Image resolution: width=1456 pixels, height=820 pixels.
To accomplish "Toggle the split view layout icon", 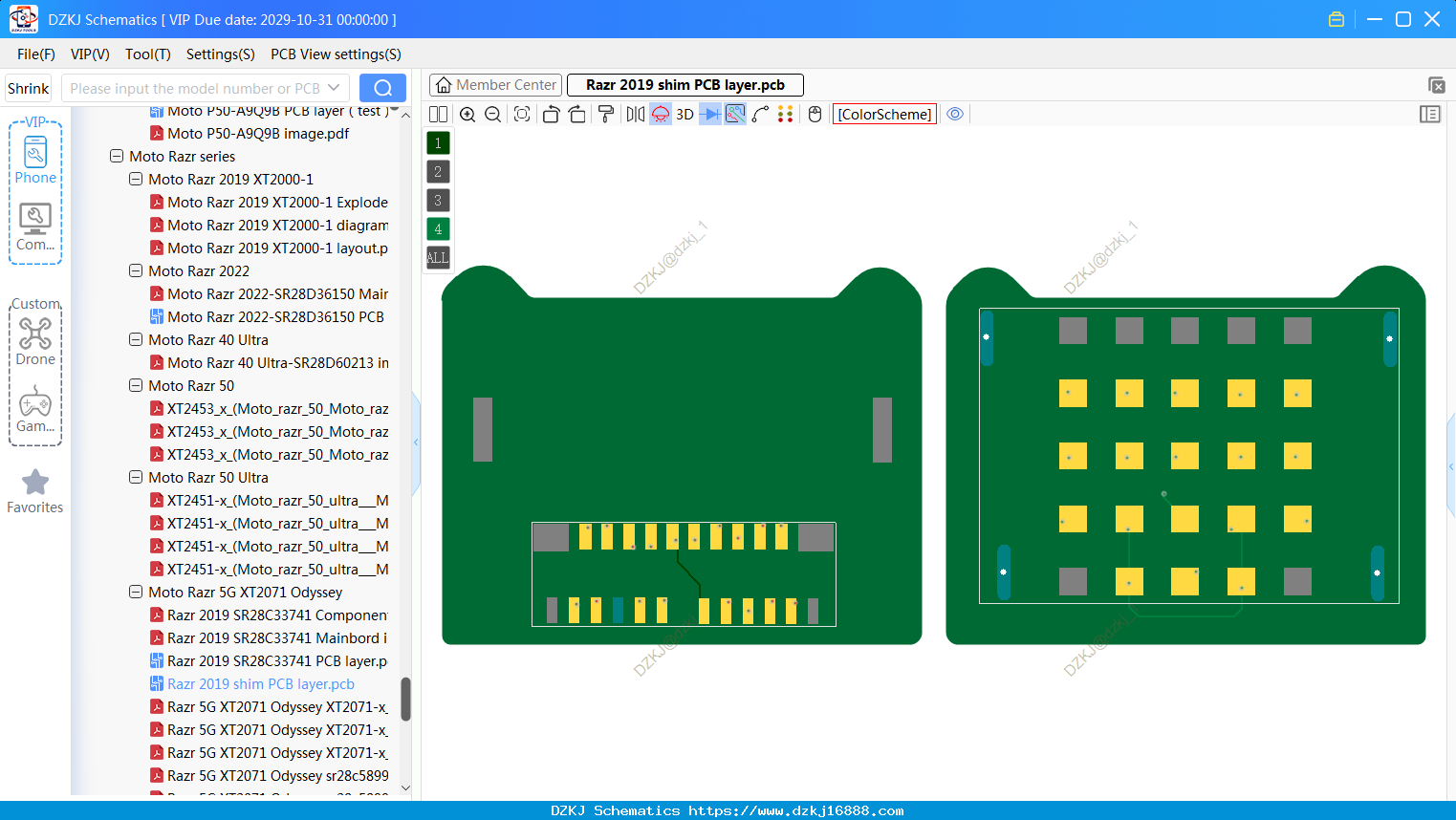I will [x=438, y=115].
